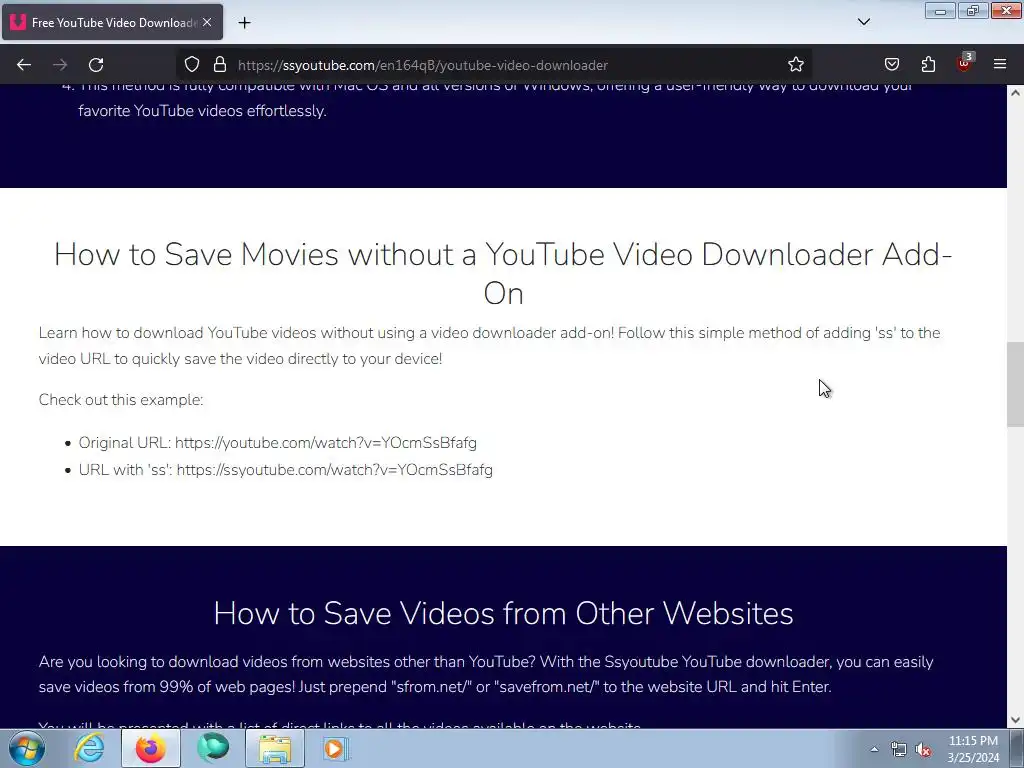This screenshot has height=768, width=1024.
Task: Click paragraph starting 'Learn how to download'
Action: point(489,345)
